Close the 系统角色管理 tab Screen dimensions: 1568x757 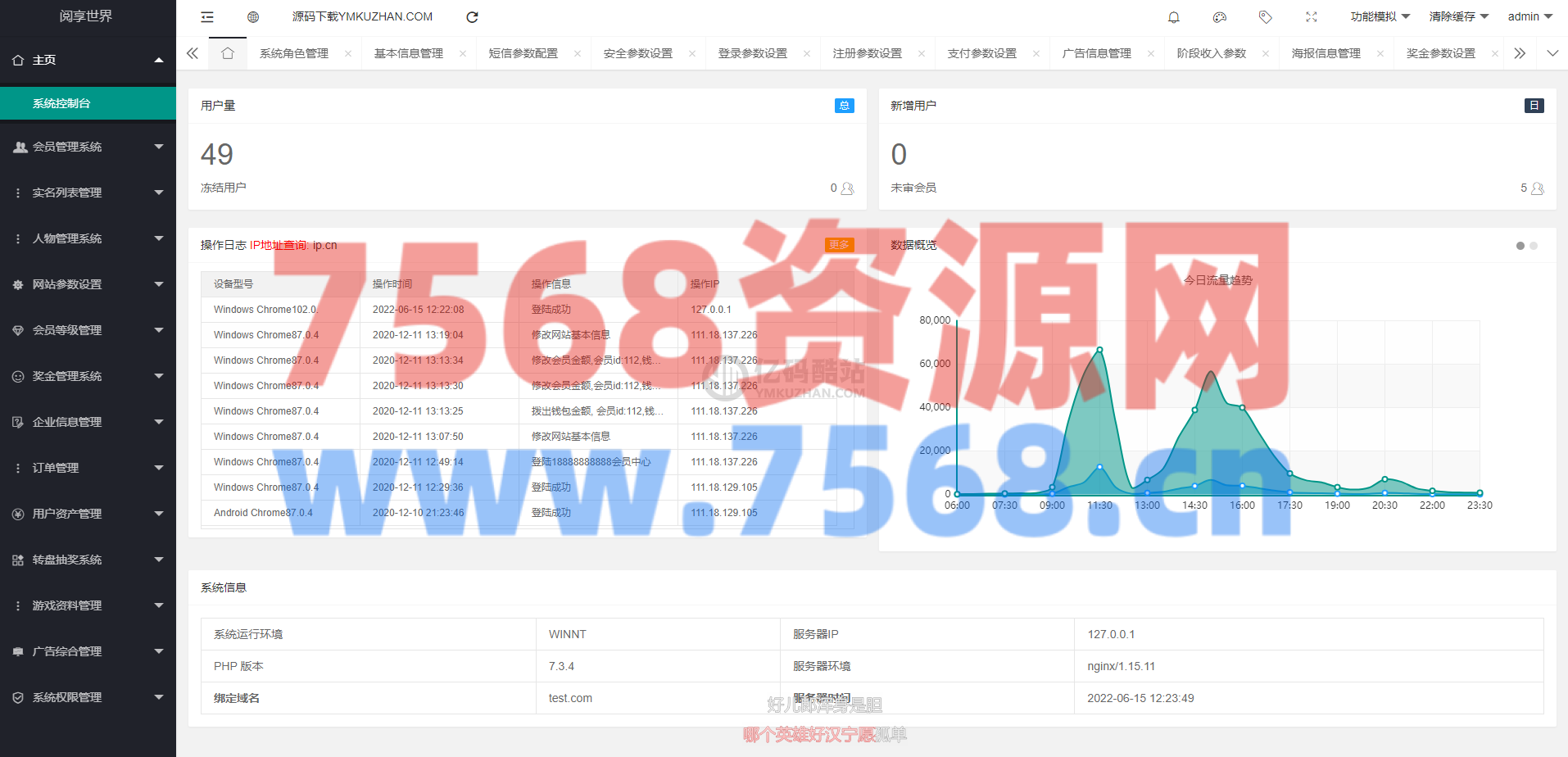coord(348,54)
